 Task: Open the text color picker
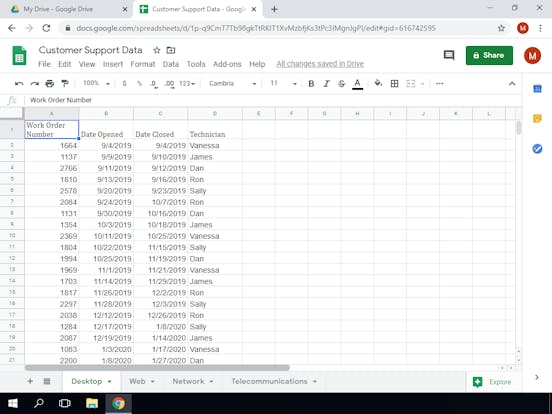coord(357,84)
